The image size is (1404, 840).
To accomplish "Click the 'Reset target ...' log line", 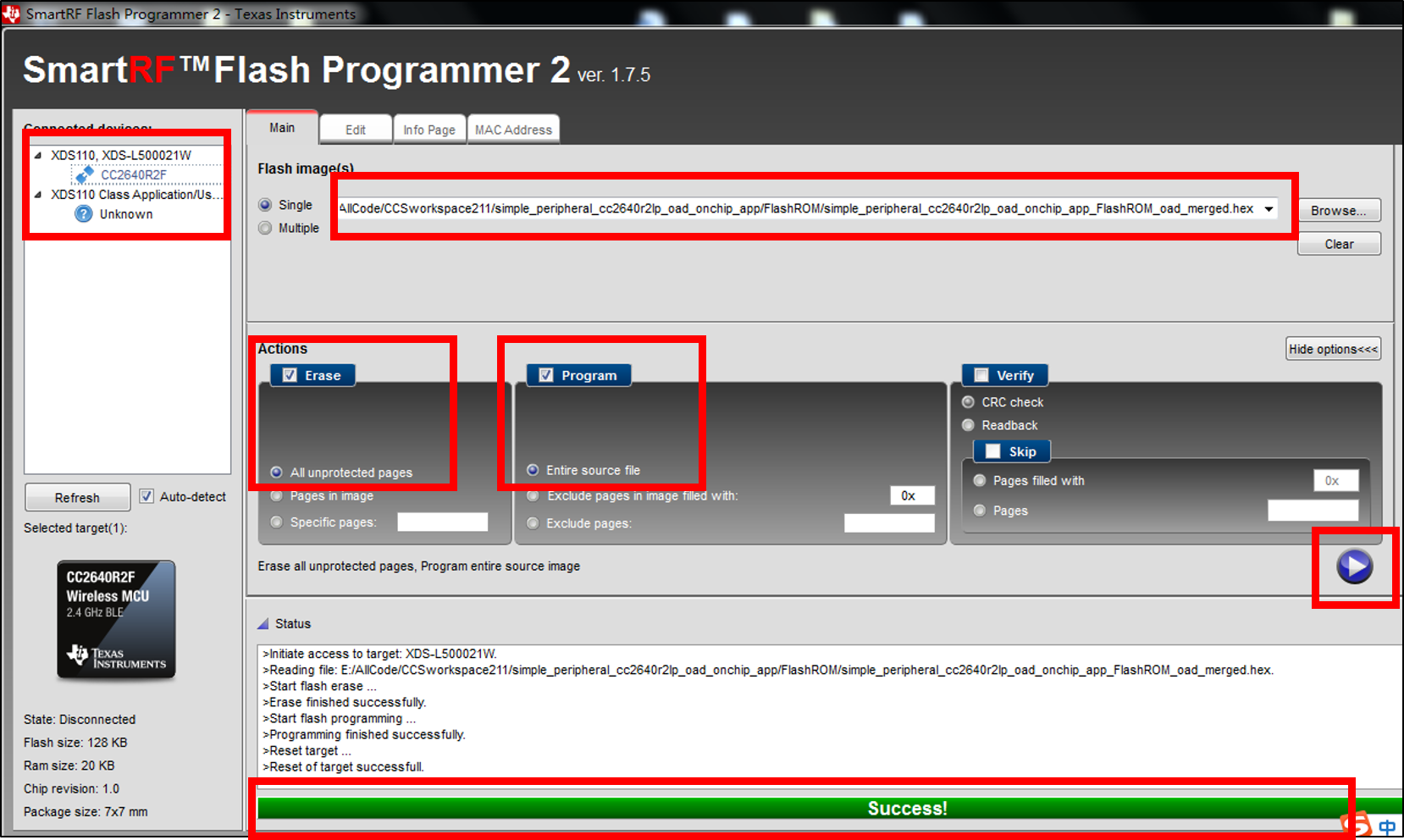I will pos(307,750).
